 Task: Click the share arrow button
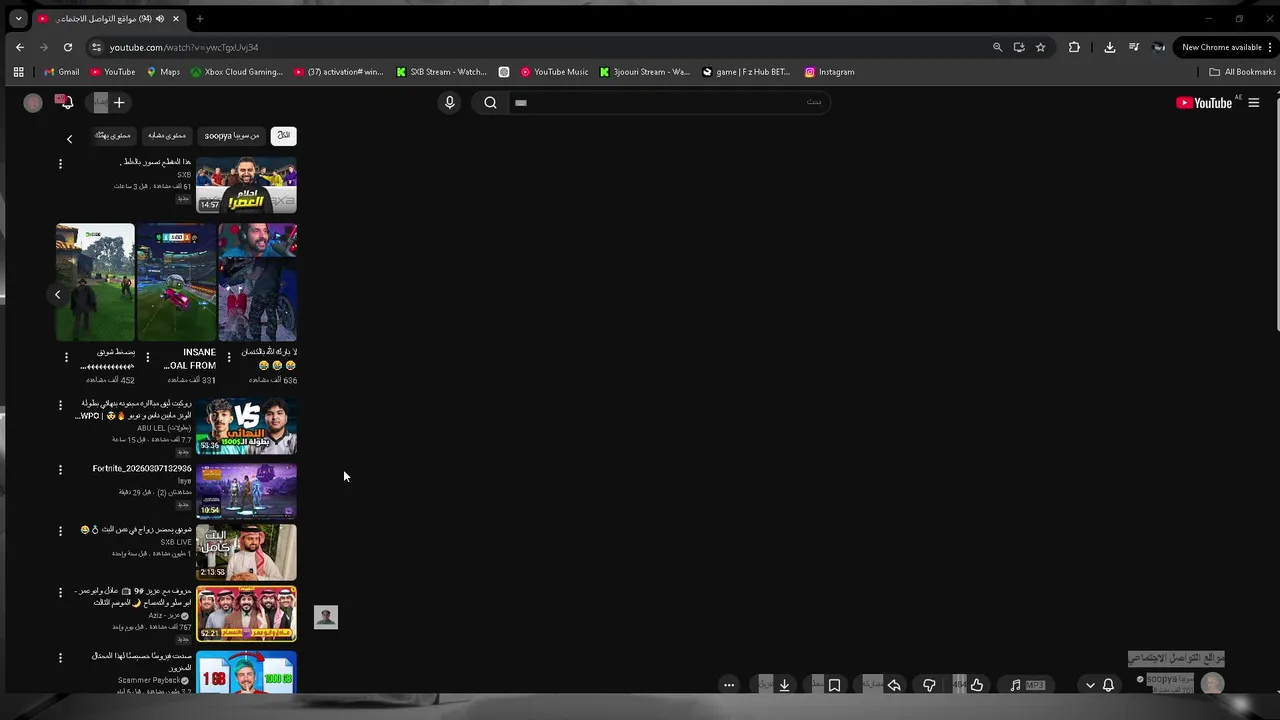tap(894, 685)
